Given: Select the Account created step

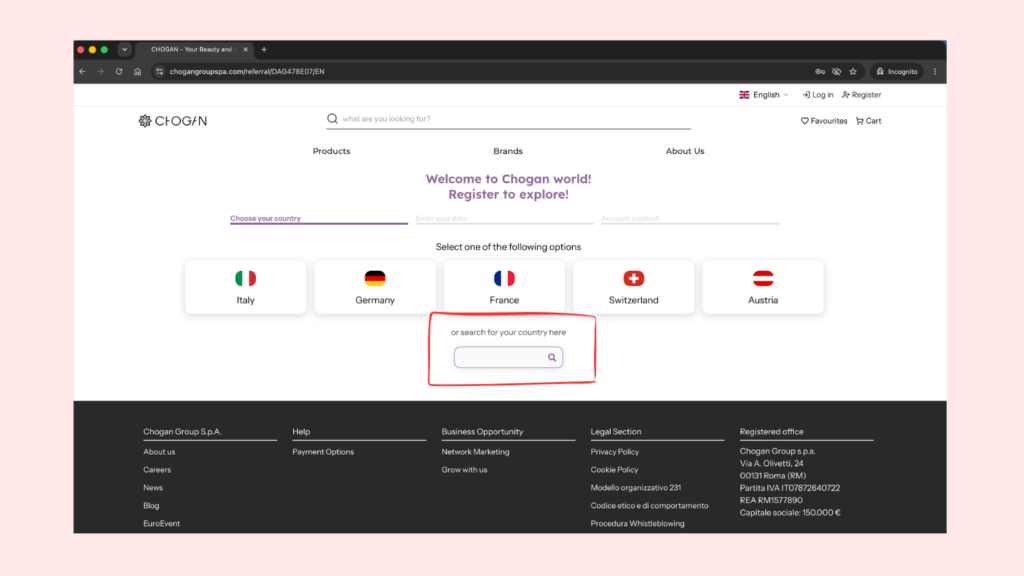Looking at the screenshot, I should (x=690, y=219).
